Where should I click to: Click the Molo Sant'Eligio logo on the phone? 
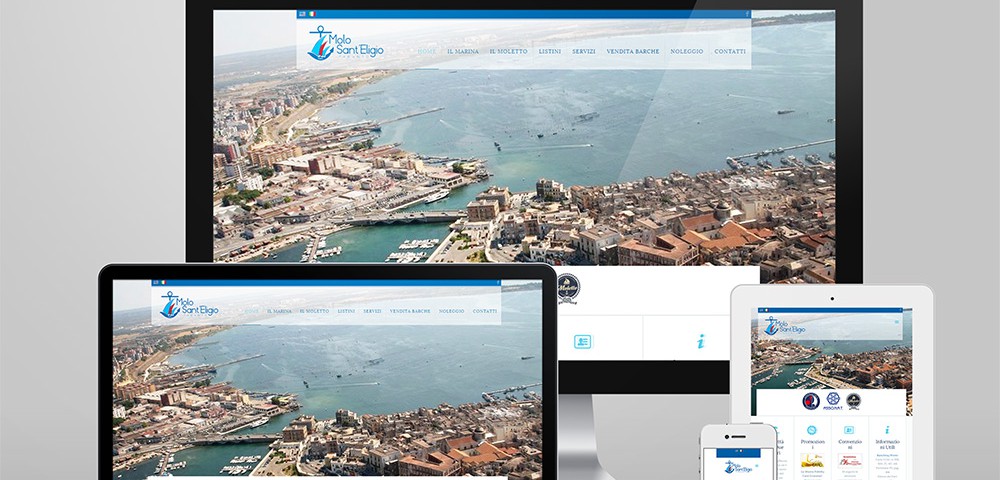coord(738,468)
